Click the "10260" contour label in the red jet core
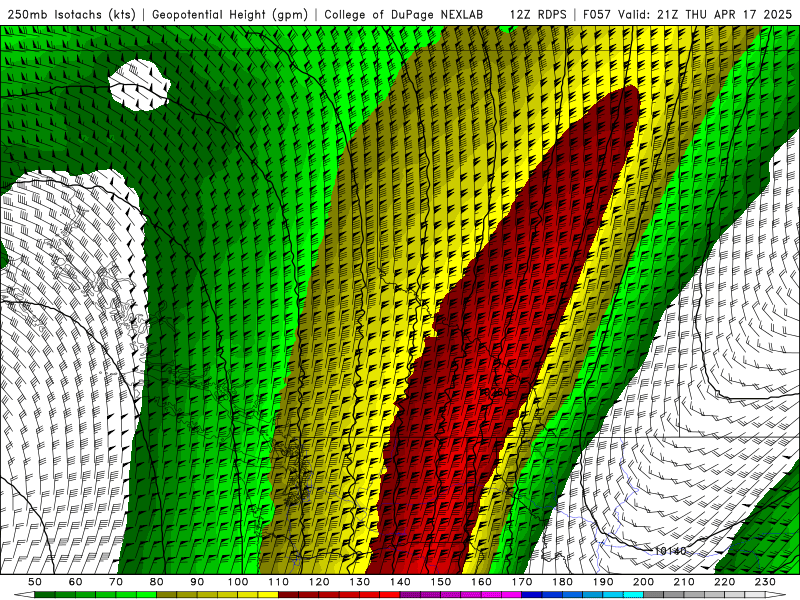800x600 pixels. pyautogui.click(x=494, y=392)
